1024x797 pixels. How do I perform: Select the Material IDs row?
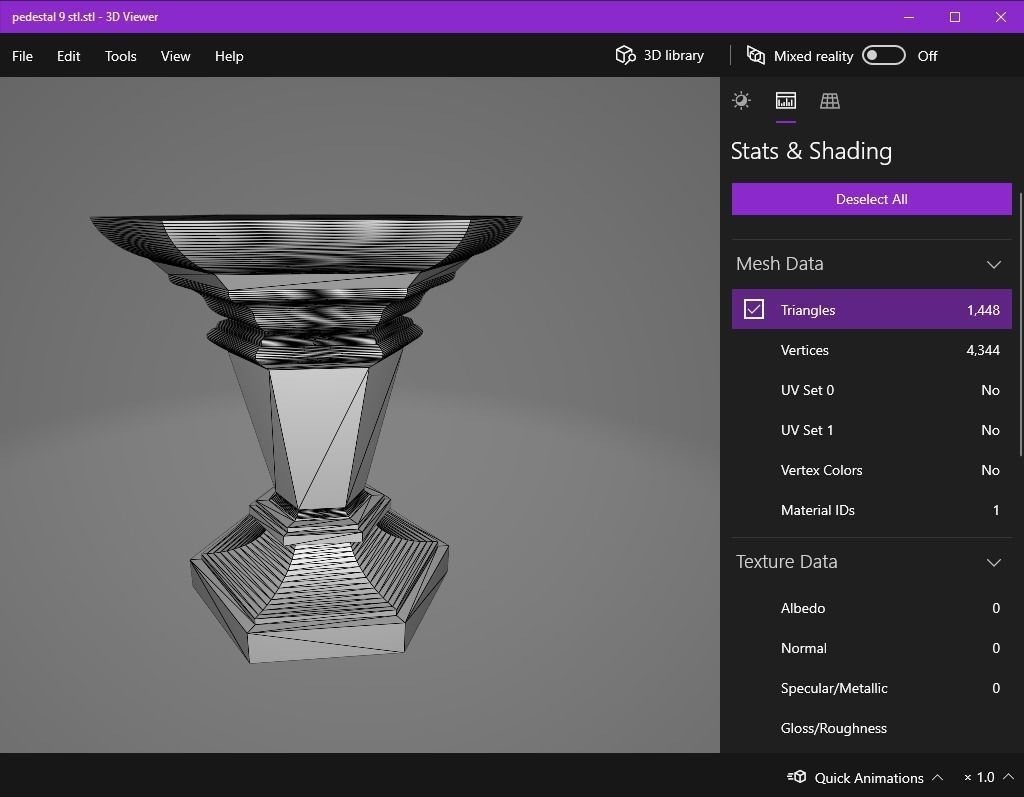[x=871, y=510]
